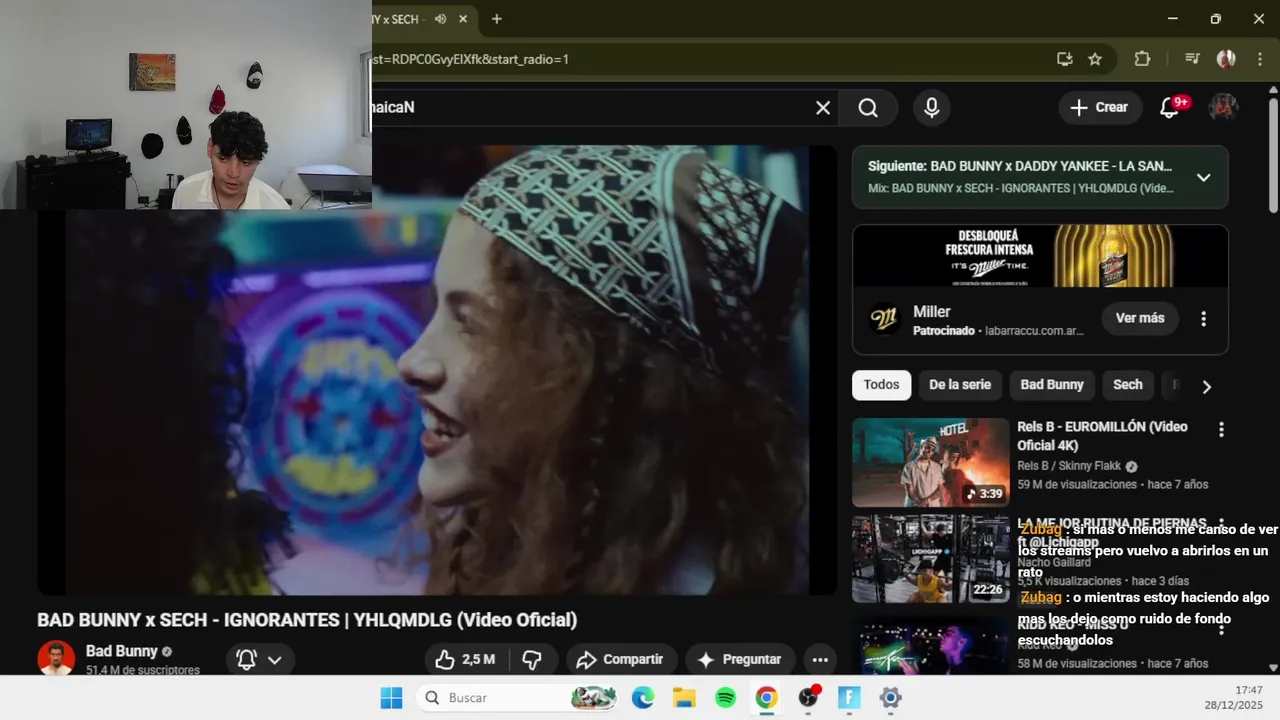Dislike the video
Viewport: 1280px width, 720px height.
[x=532, y=660]
